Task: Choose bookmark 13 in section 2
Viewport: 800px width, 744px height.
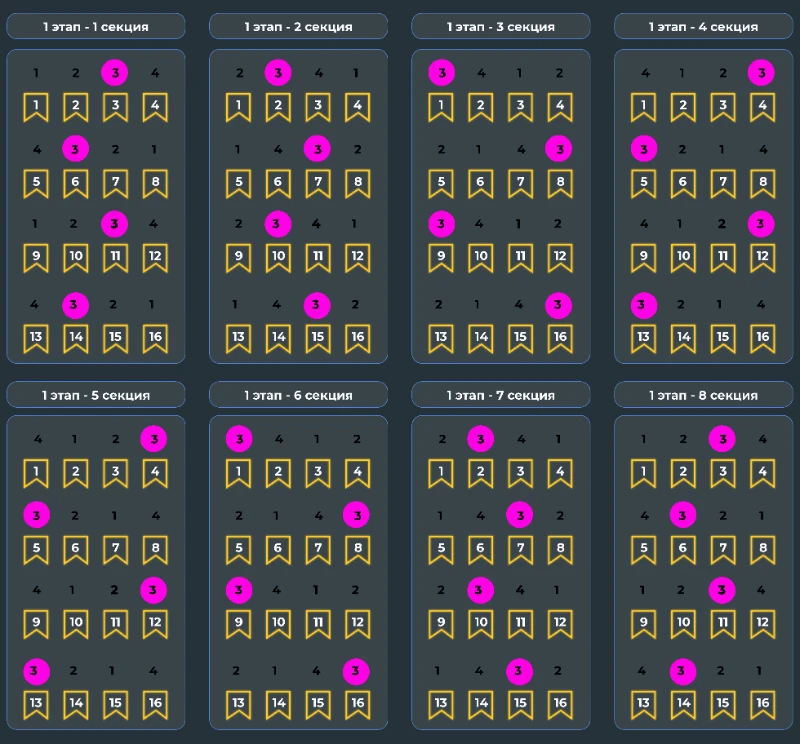Action: point(238,338)
